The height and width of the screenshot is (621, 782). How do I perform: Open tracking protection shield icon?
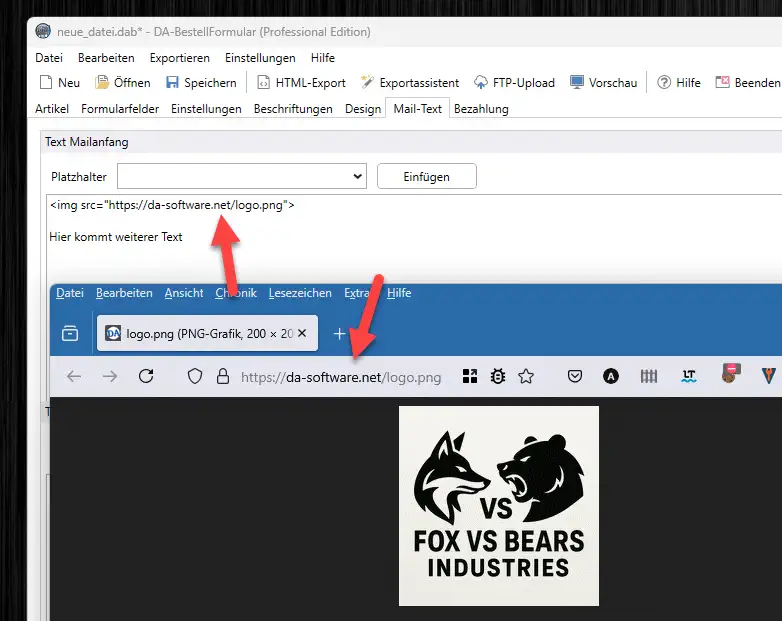(x=195, y=376)
